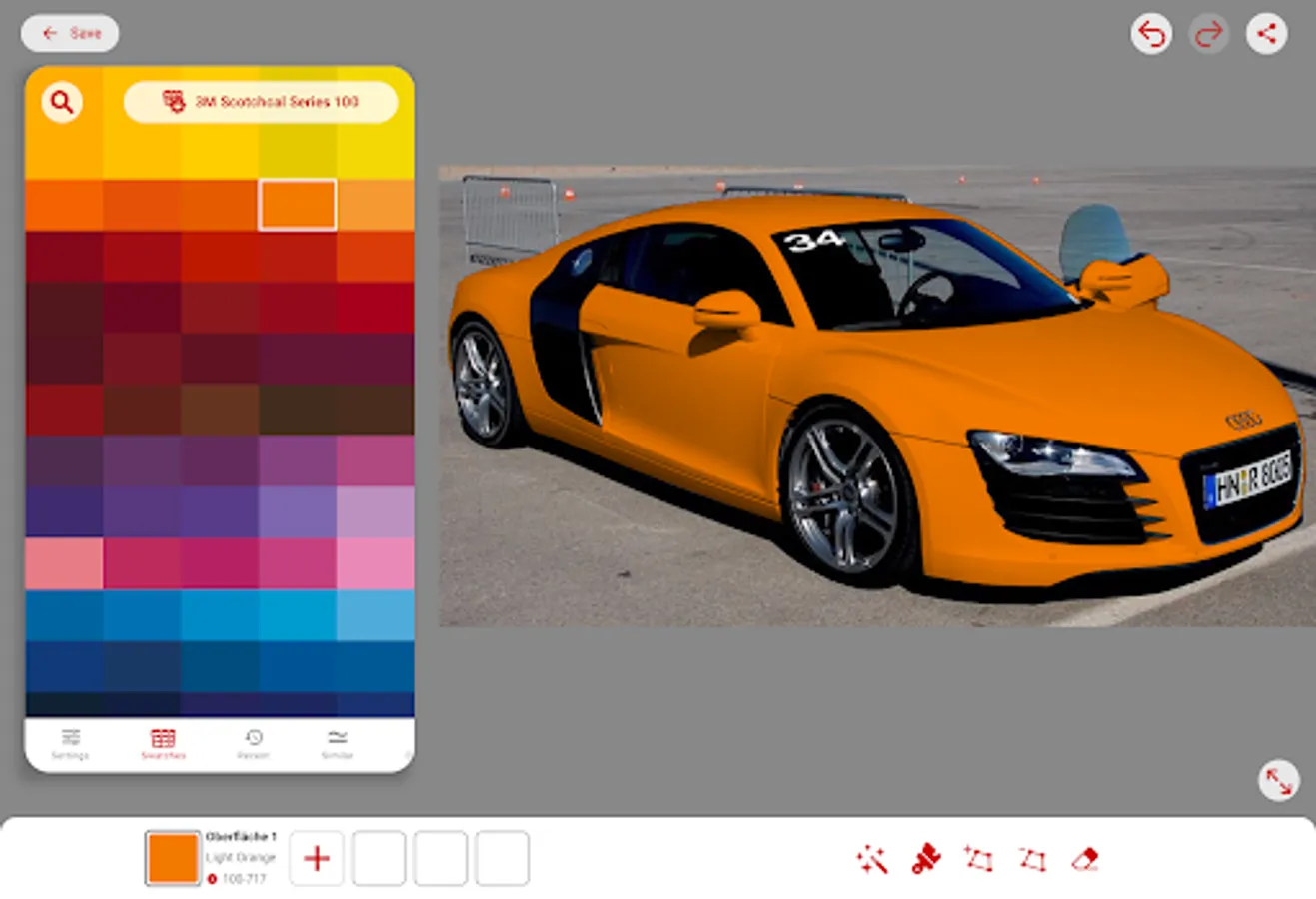Expand the Swatches panel
This screenshot has height=899, width=1316.
pyautogui.click(x=163, y=743)
